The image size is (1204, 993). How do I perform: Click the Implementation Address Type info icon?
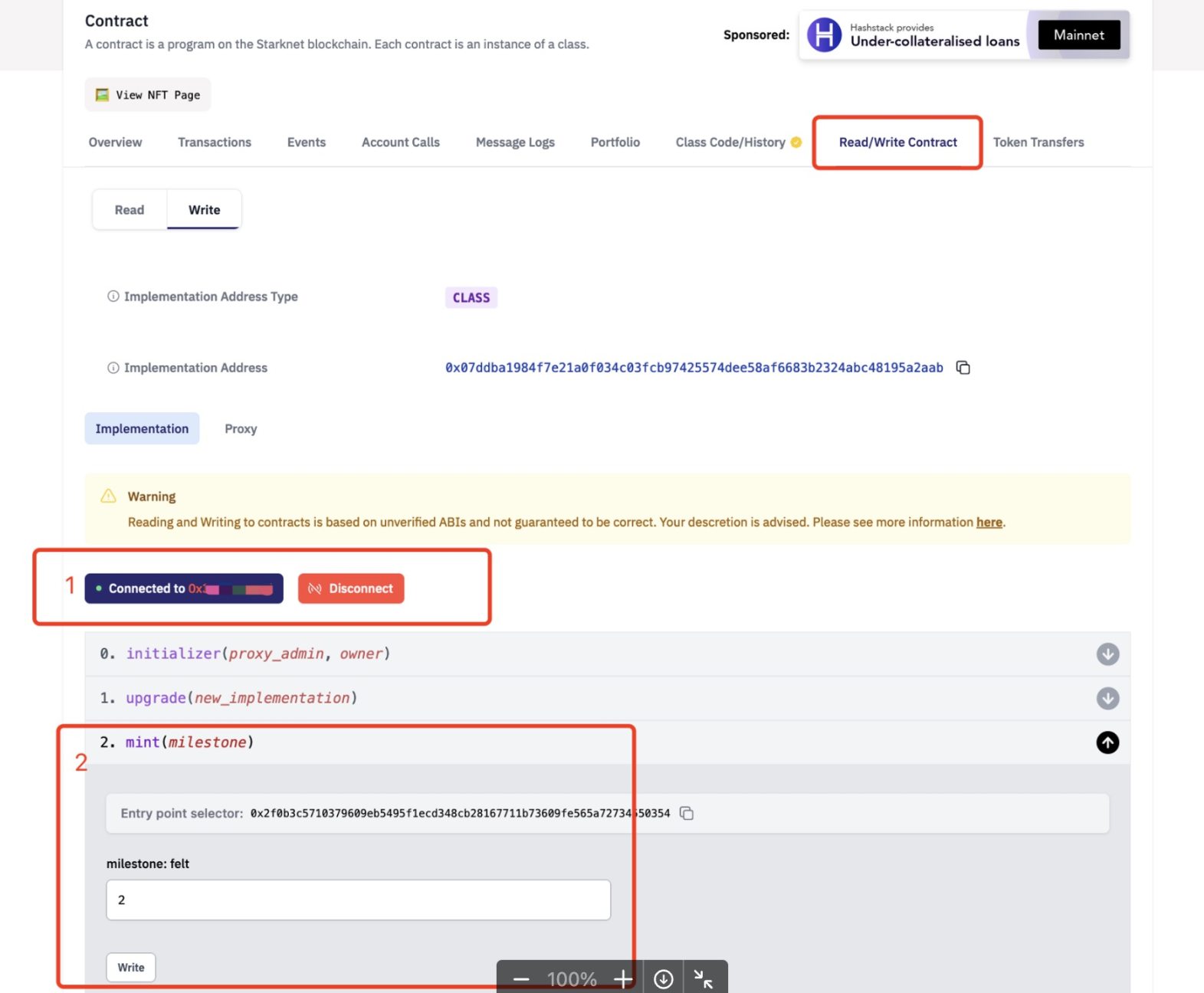(x=113, y=297)
